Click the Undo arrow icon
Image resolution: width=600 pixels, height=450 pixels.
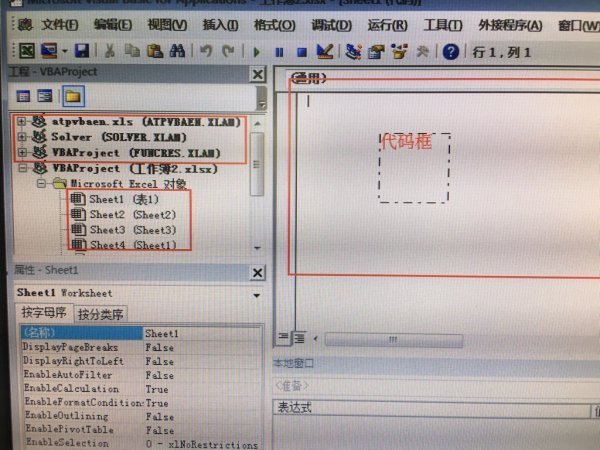point(206,51)
